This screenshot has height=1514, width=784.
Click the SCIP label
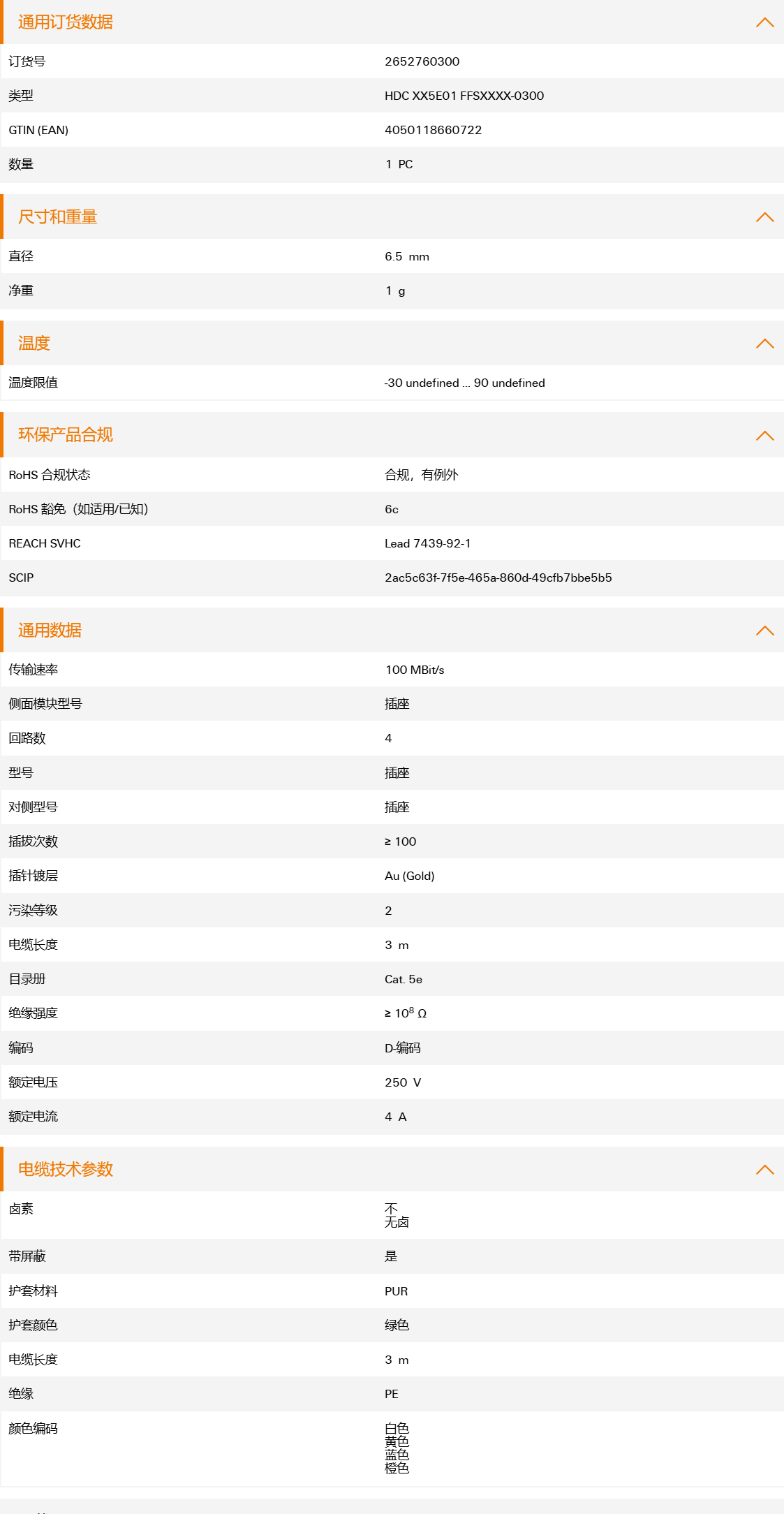[x=21, y=578]
